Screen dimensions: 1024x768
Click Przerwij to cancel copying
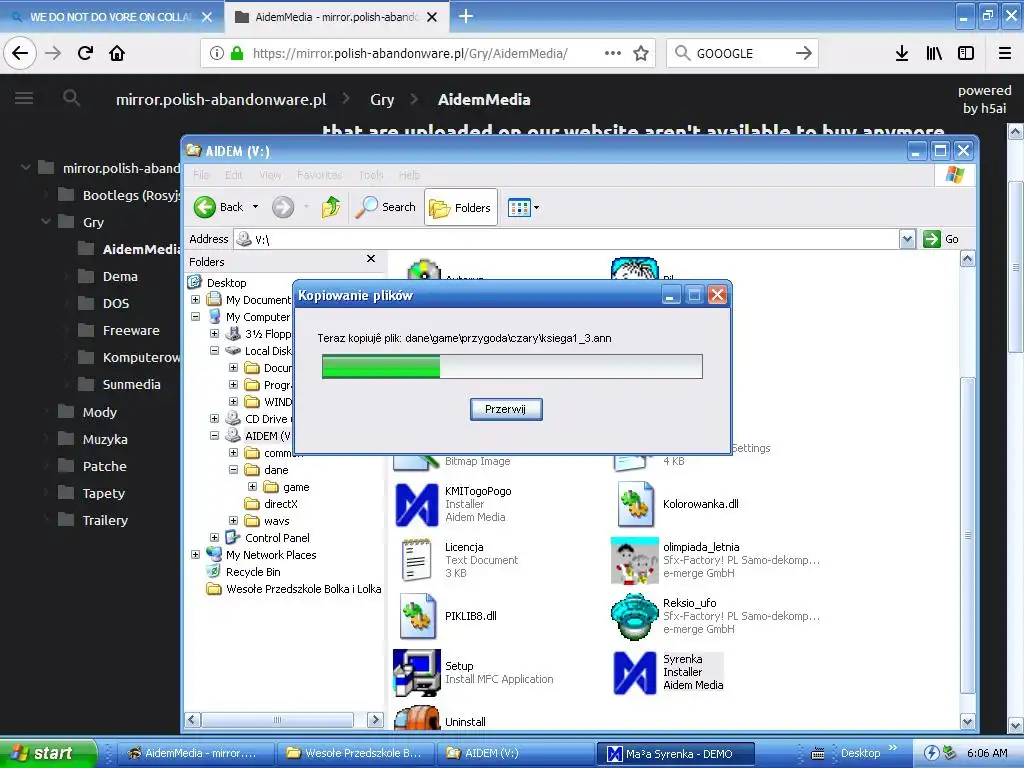click(506, 409)
